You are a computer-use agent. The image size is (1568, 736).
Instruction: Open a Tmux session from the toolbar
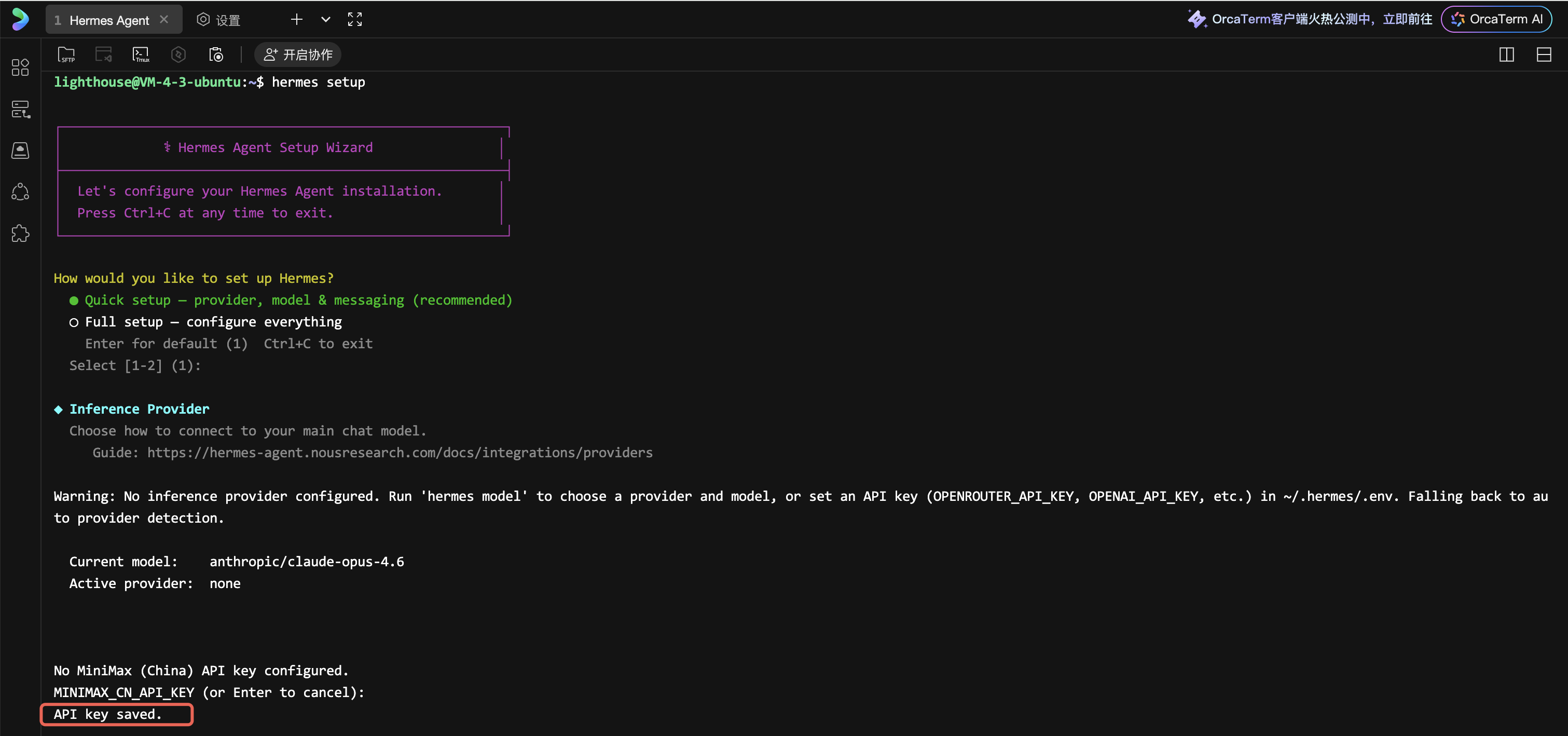coord(141,54)
